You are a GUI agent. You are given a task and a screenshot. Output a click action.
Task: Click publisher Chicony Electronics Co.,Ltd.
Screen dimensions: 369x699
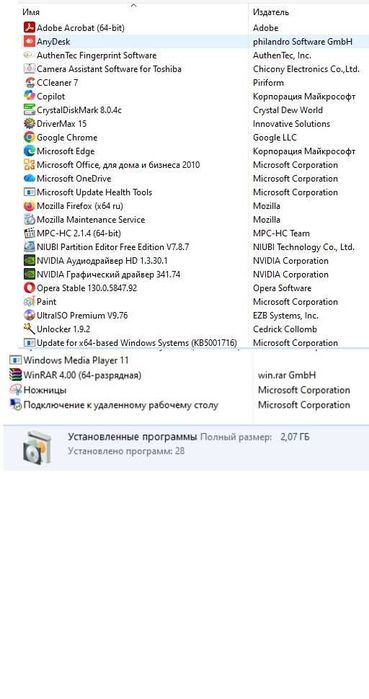[x=306, y=69]
